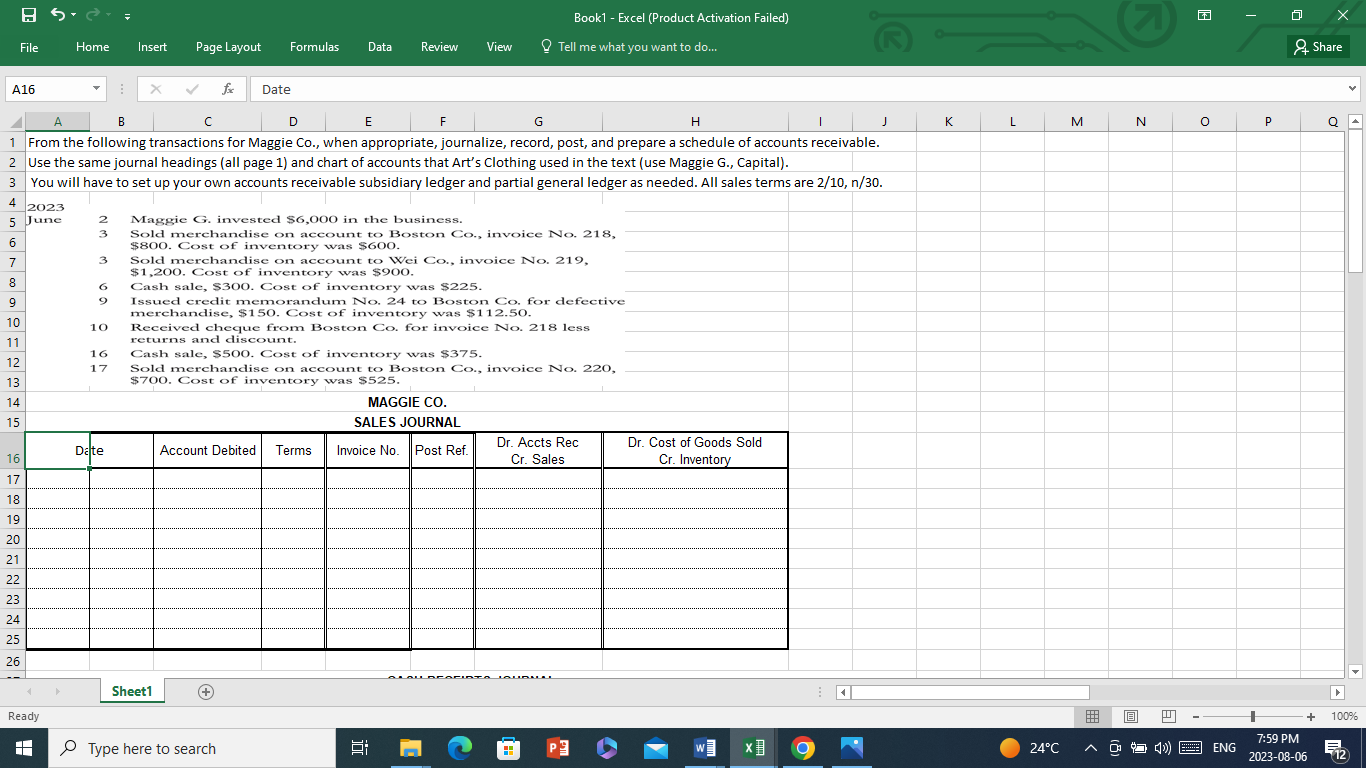Click the Share button

pyautogui.click(x=1317, y=46)
